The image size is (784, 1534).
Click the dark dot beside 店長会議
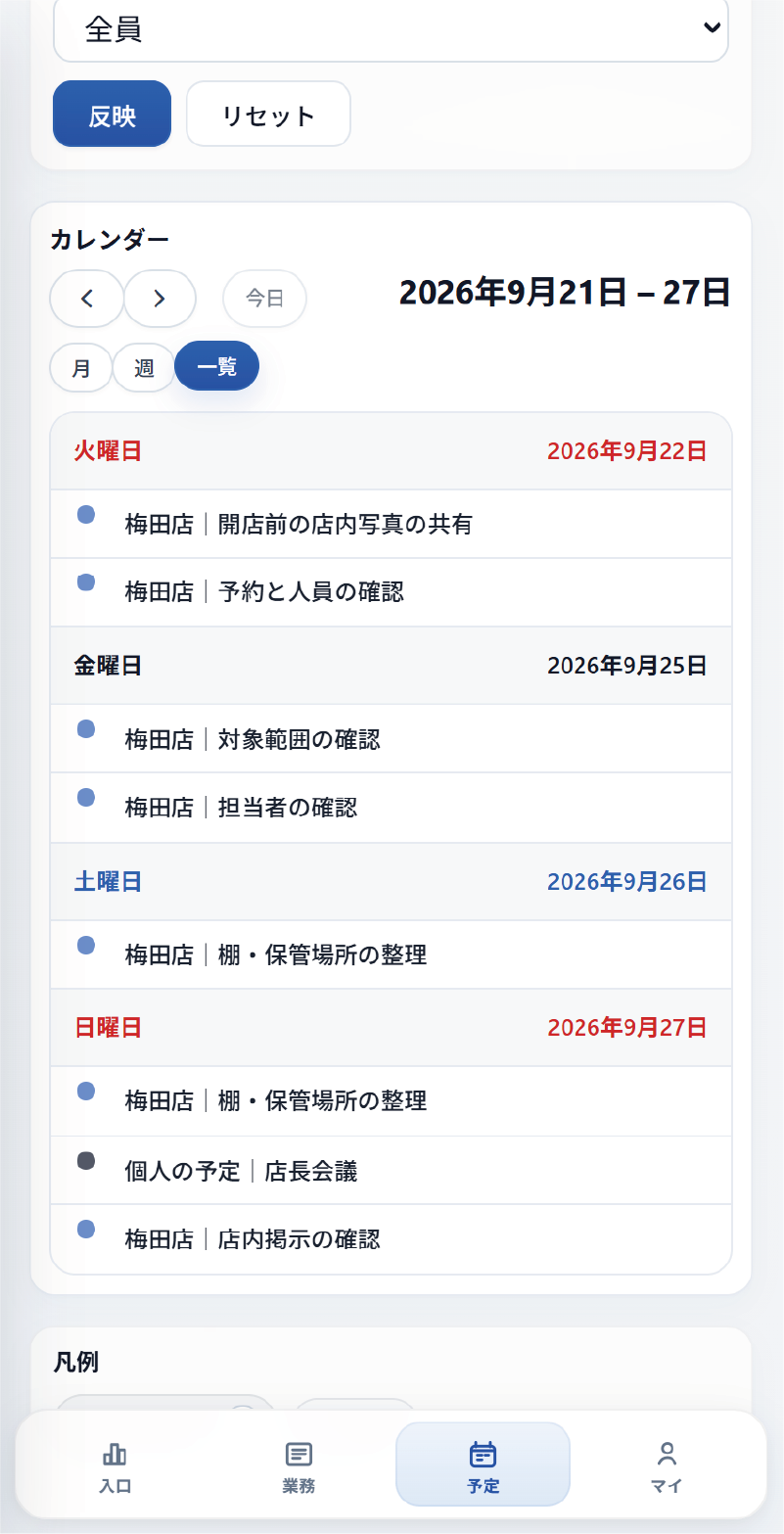coord(86,1161)
